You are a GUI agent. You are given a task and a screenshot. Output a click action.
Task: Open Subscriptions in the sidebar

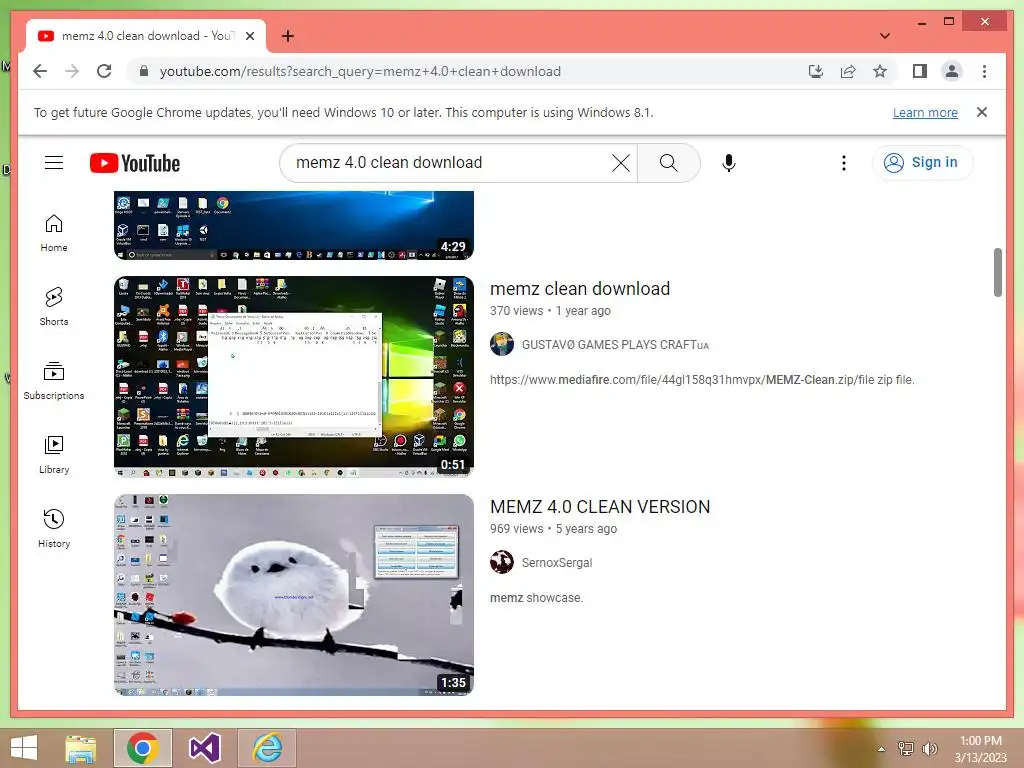[54, 381]
